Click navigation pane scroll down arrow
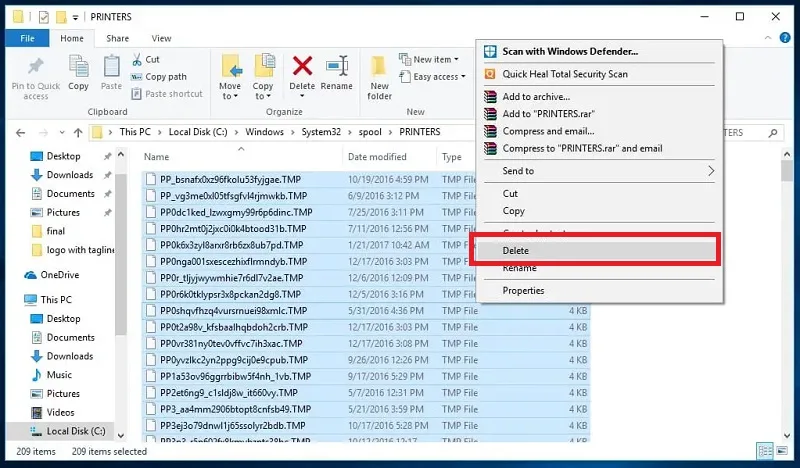Screen dimensions: 800x468 pos(121,435)
